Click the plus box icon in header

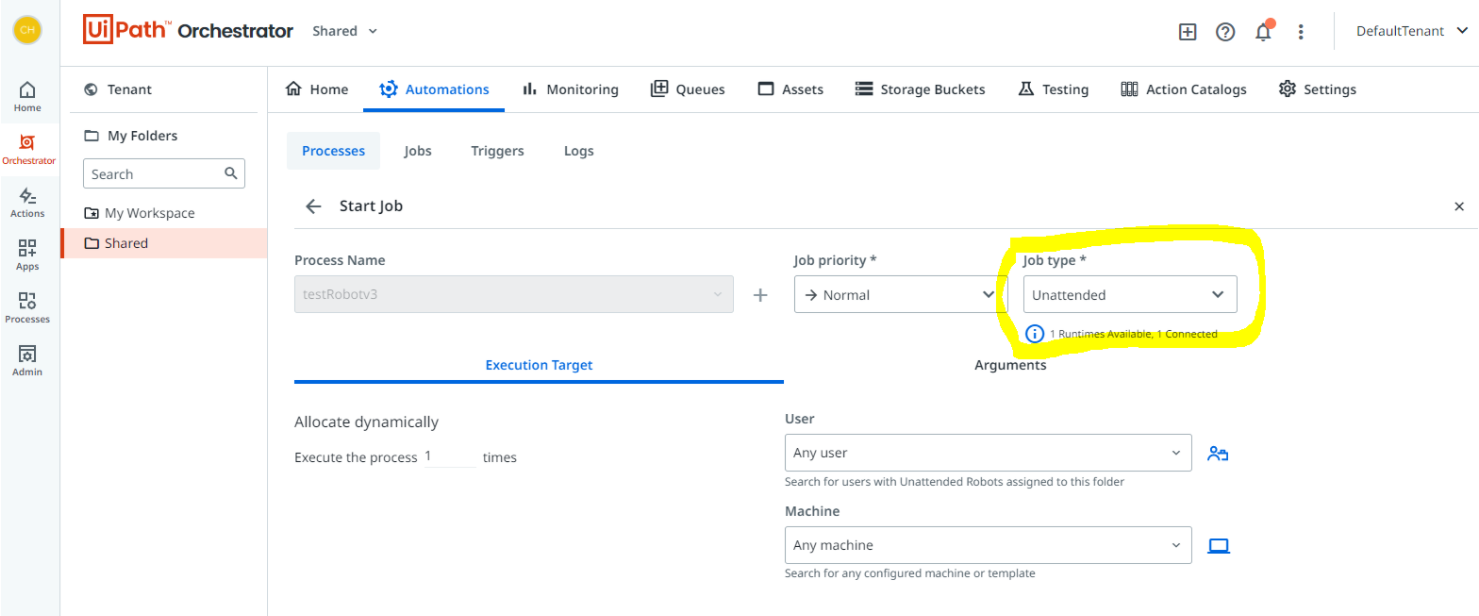click(1187, 32)
